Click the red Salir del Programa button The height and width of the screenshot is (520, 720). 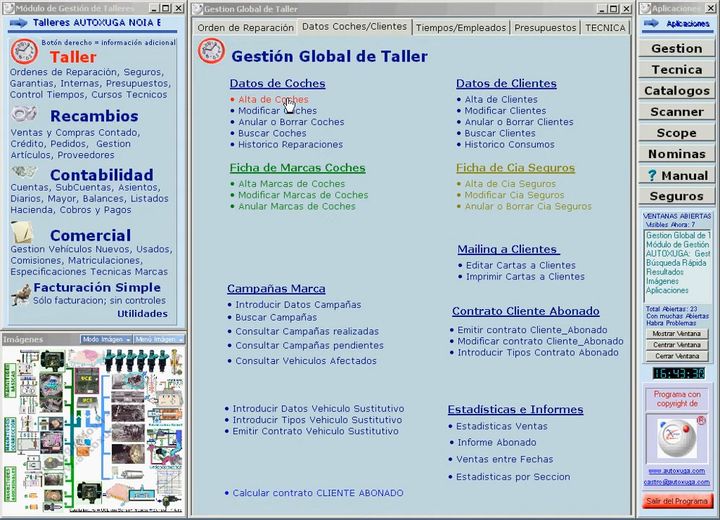677,501
